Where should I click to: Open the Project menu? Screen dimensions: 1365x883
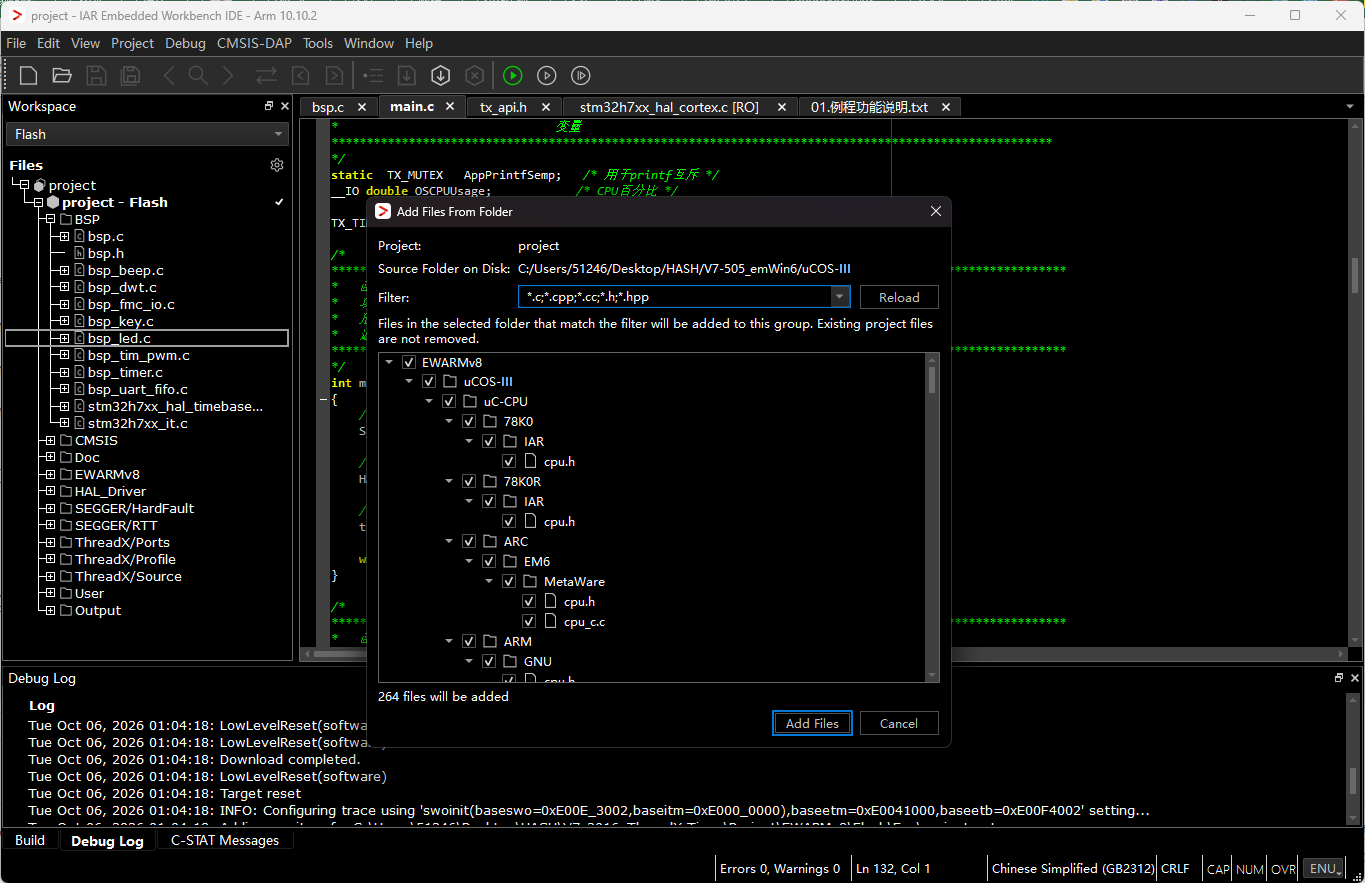[x=132, y=43]
